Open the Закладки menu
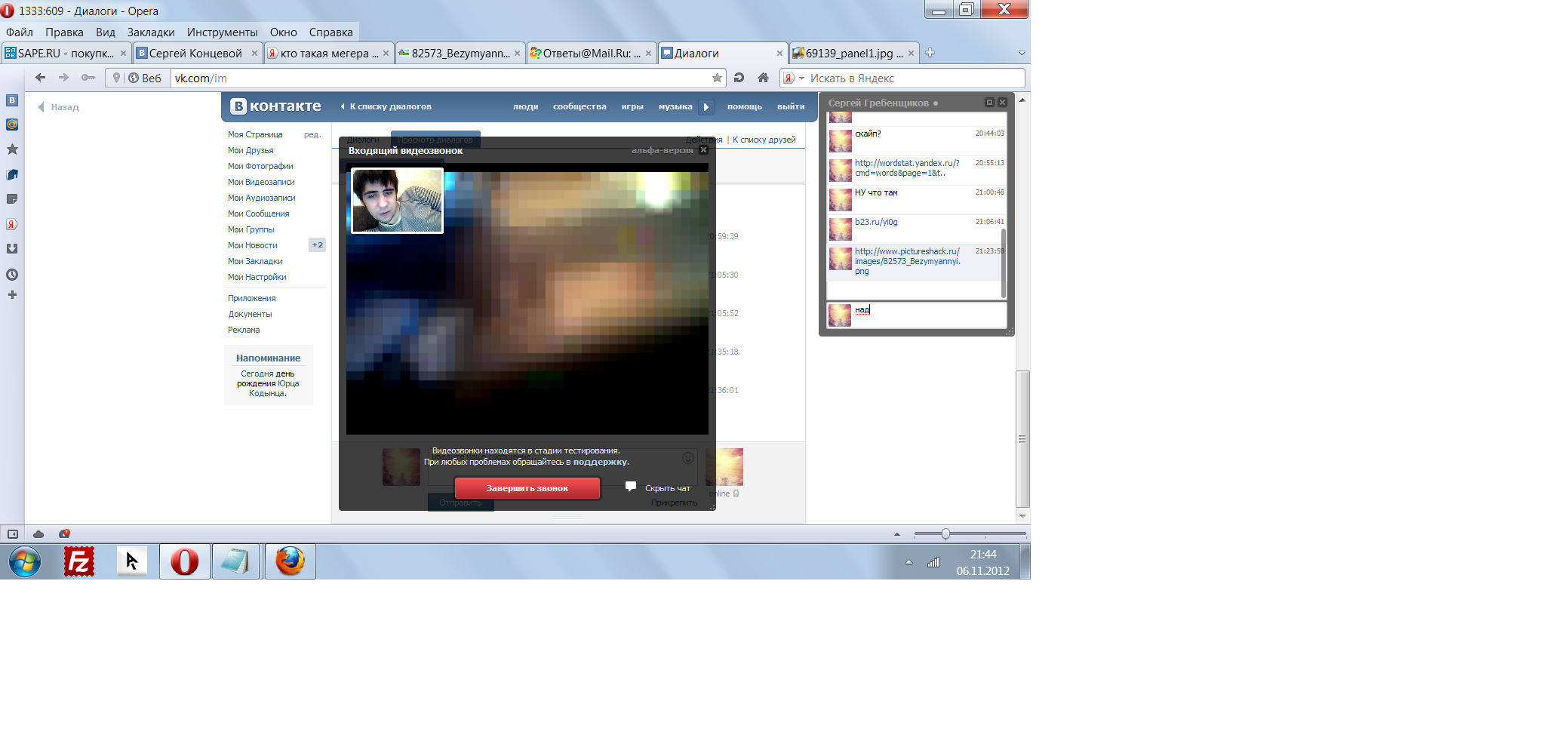1568x747 pixels. tap(151, 32)
